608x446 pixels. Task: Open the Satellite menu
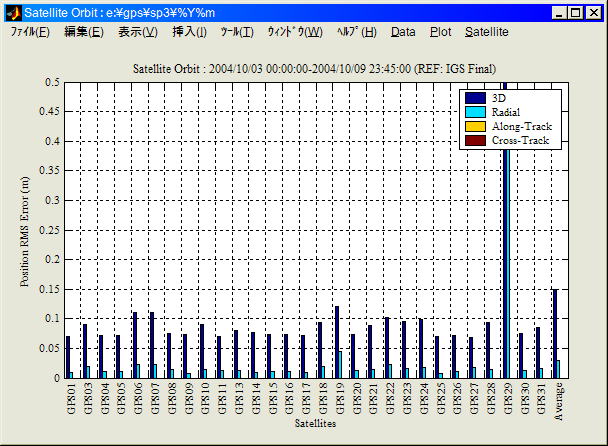[x=487, y=32]
